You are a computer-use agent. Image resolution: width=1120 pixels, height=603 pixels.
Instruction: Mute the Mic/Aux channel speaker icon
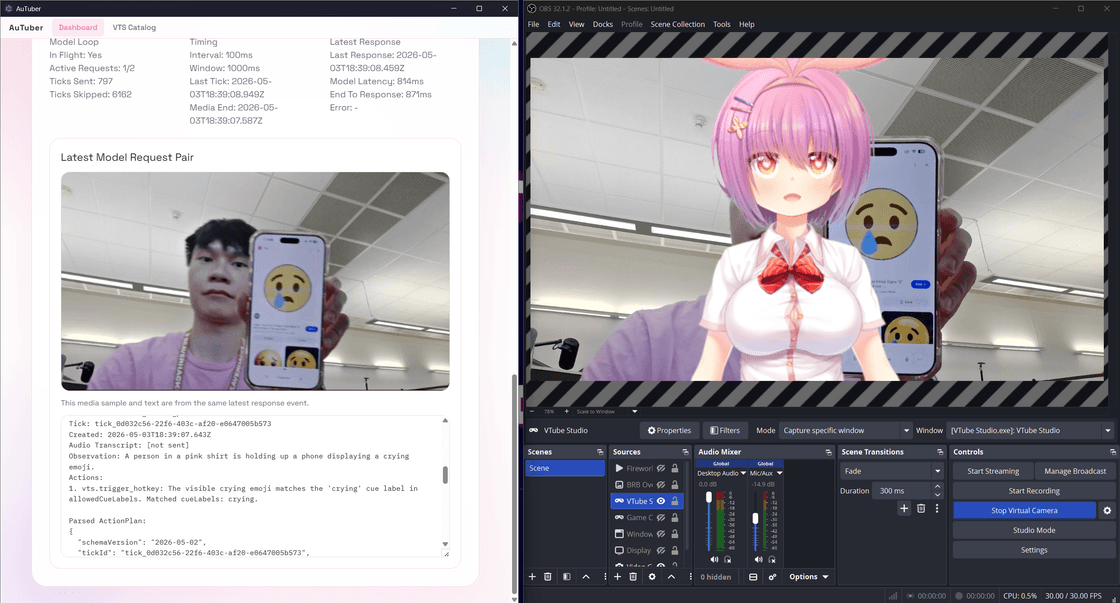tap(759, 559)
